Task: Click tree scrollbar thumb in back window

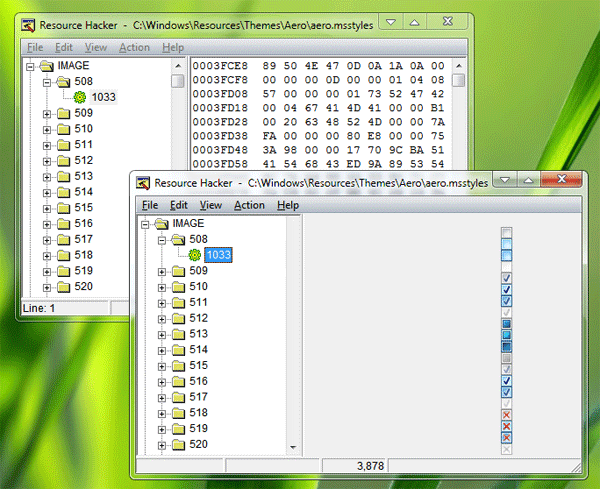Action: (x=178, y=81)
